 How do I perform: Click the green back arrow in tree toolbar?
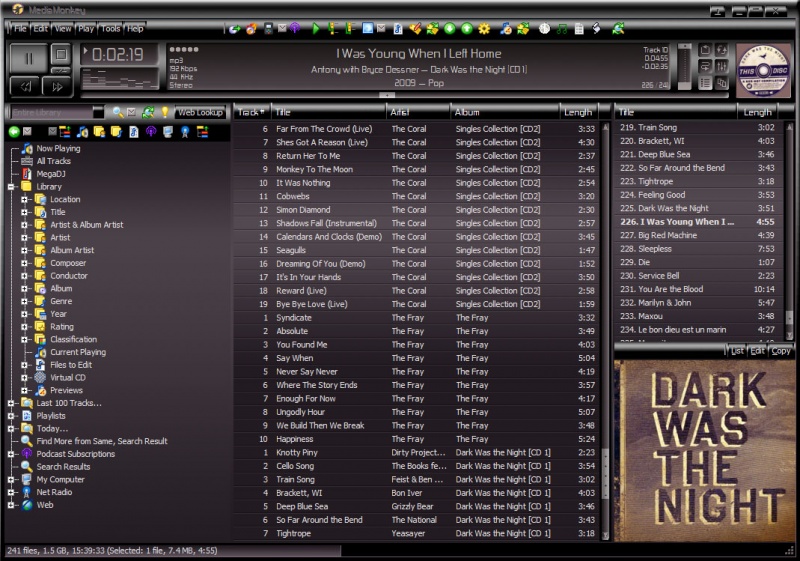coord(14,132)
